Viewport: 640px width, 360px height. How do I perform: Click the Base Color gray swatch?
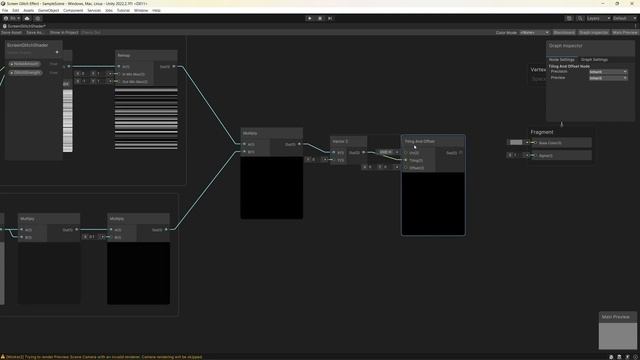pos(516,142)
